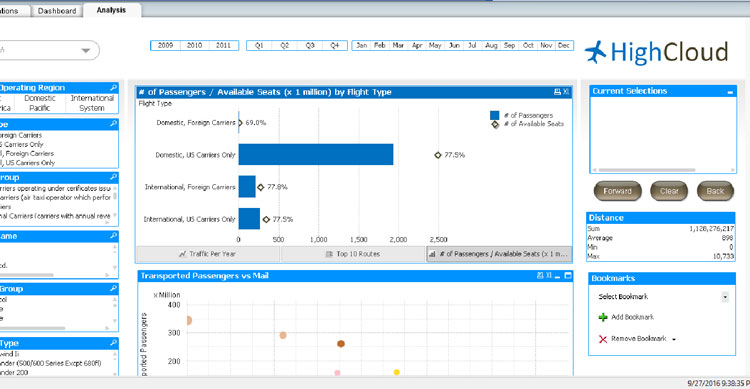Print the Passengers by Flight Type chart
The image size is (750, 389).
tap(557, 92)
